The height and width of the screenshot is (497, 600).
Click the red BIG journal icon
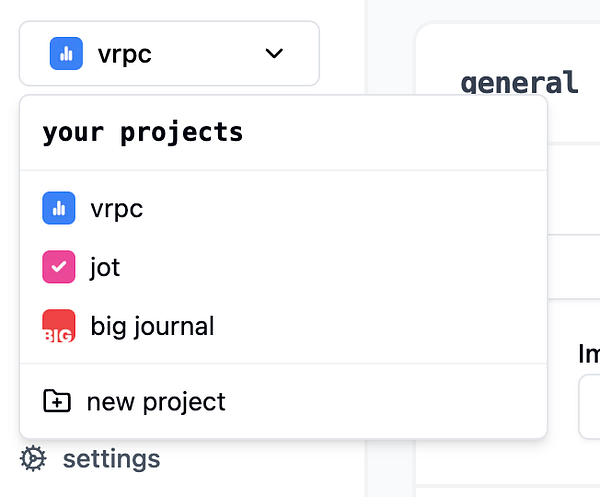(58, 326)
